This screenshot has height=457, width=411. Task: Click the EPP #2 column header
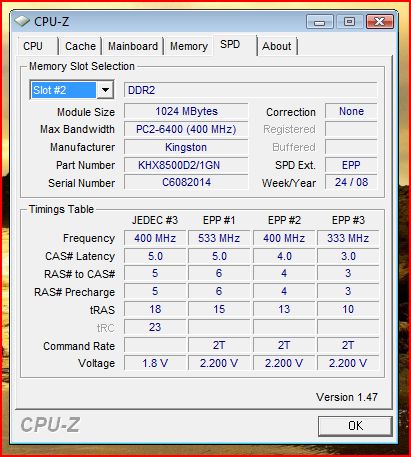pyautogui.click(x=284, y=220)
